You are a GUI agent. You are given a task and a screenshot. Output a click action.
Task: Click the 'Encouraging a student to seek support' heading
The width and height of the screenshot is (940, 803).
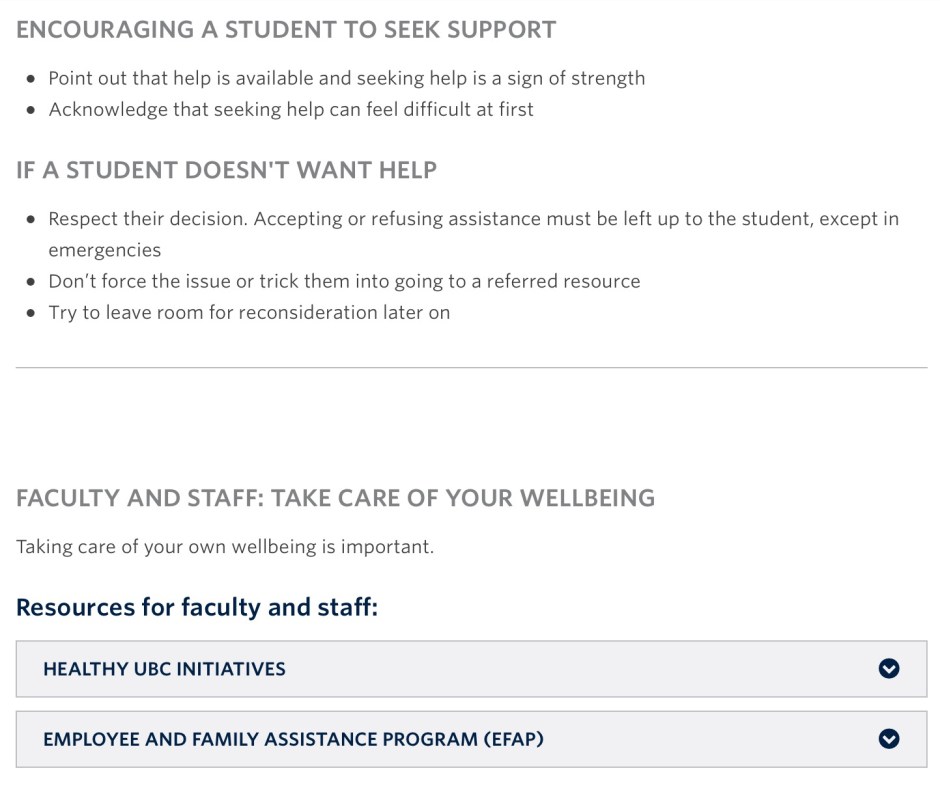point(286,29)
